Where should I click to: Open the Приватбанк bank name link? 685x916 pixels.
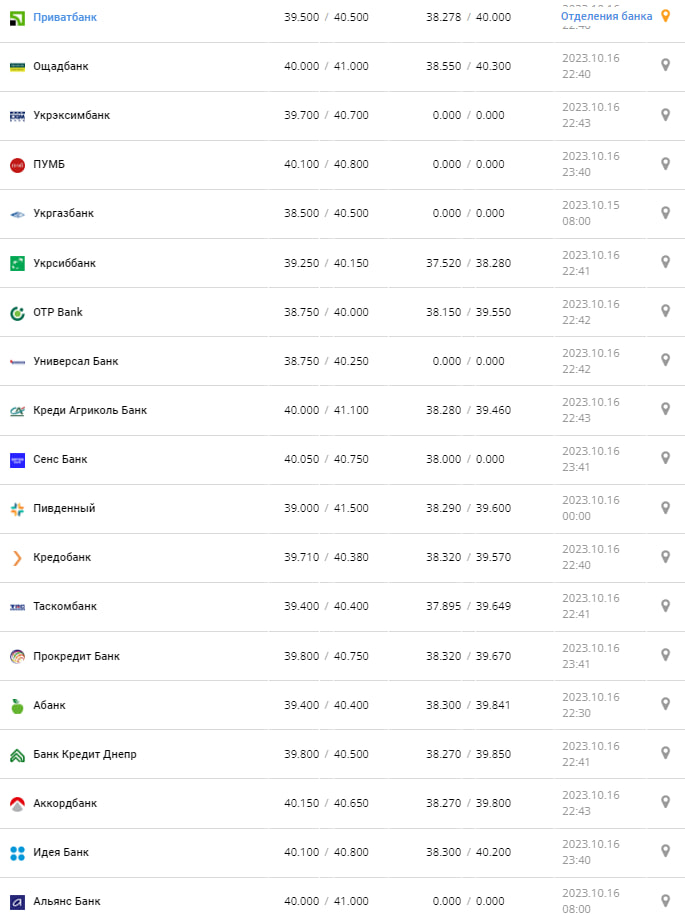pyautogui.click(x=65, y=17)
